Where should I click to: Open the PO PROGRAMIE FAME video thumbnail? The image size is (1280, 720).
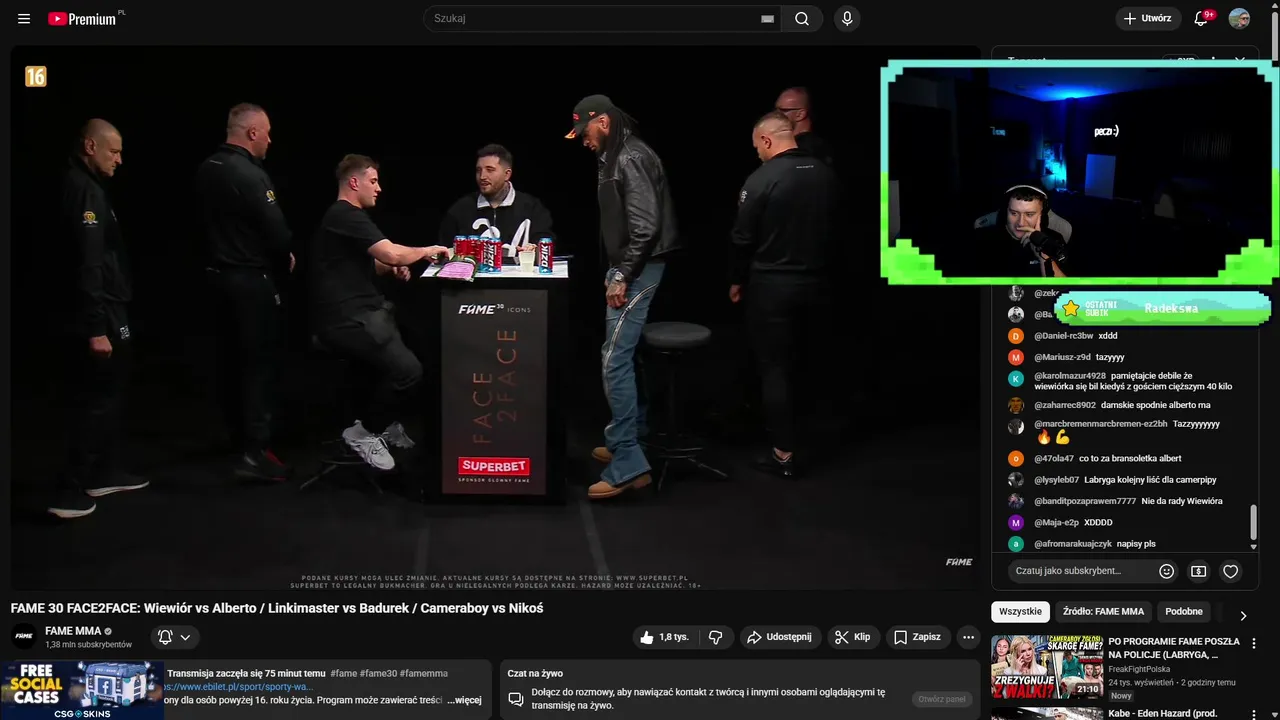tap(1047, 667)
